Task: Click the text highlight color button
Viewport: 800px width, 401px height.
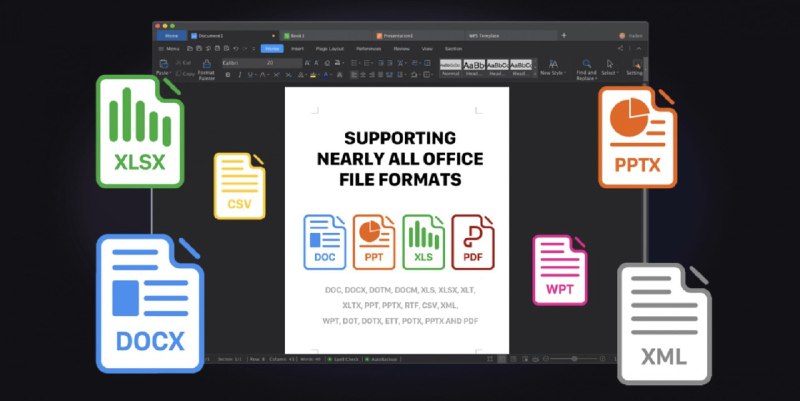Action: pyautogui.click(x=313, y=75)
